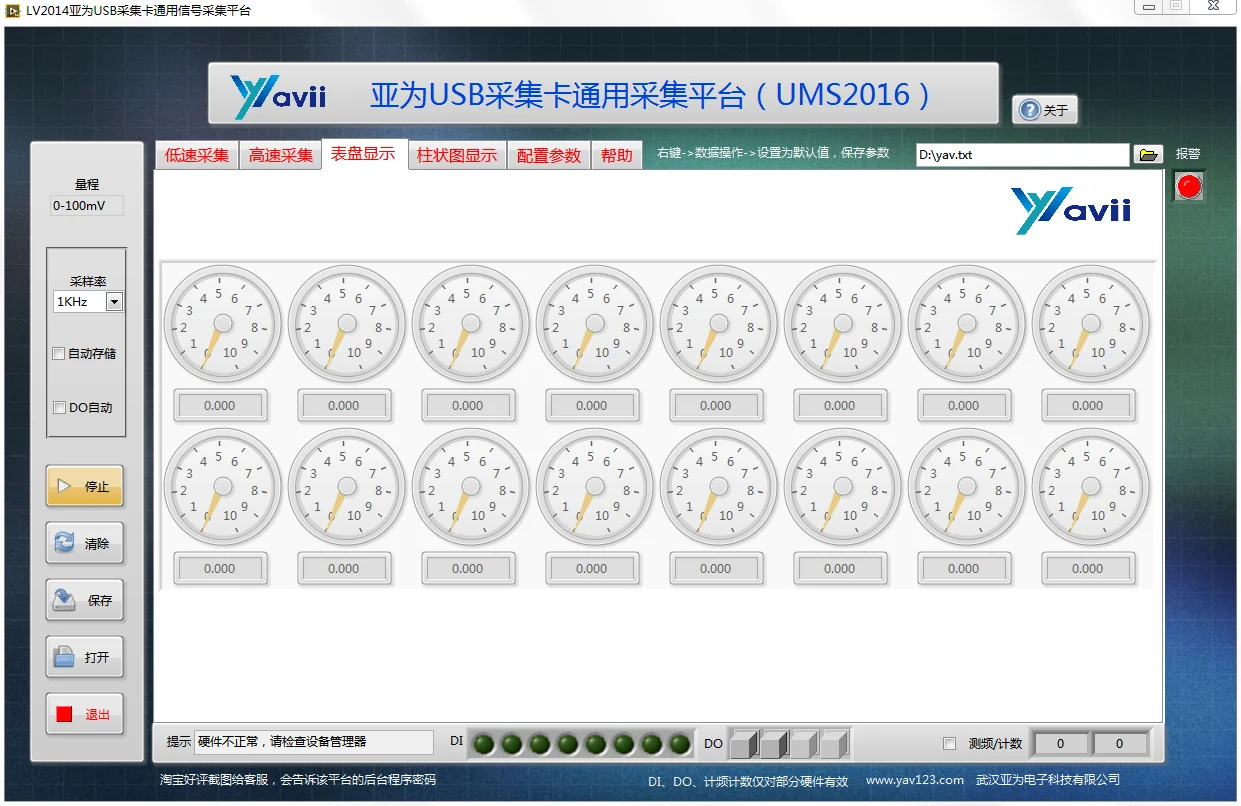Select the 表盘显示 tab
This screenshot has width=1241, height=806.
tap(364, 154)
